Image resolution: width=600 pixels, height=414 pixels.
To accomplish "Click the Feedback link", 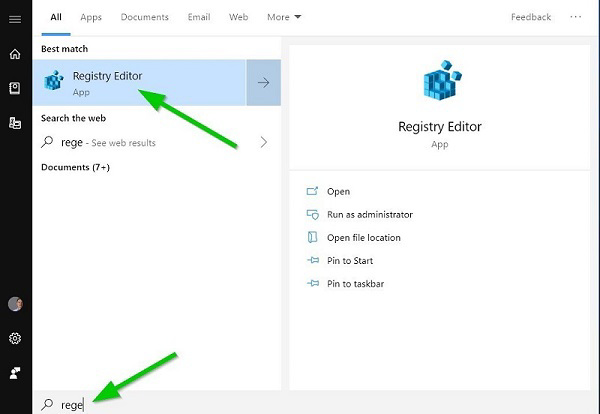I will 531,17.
